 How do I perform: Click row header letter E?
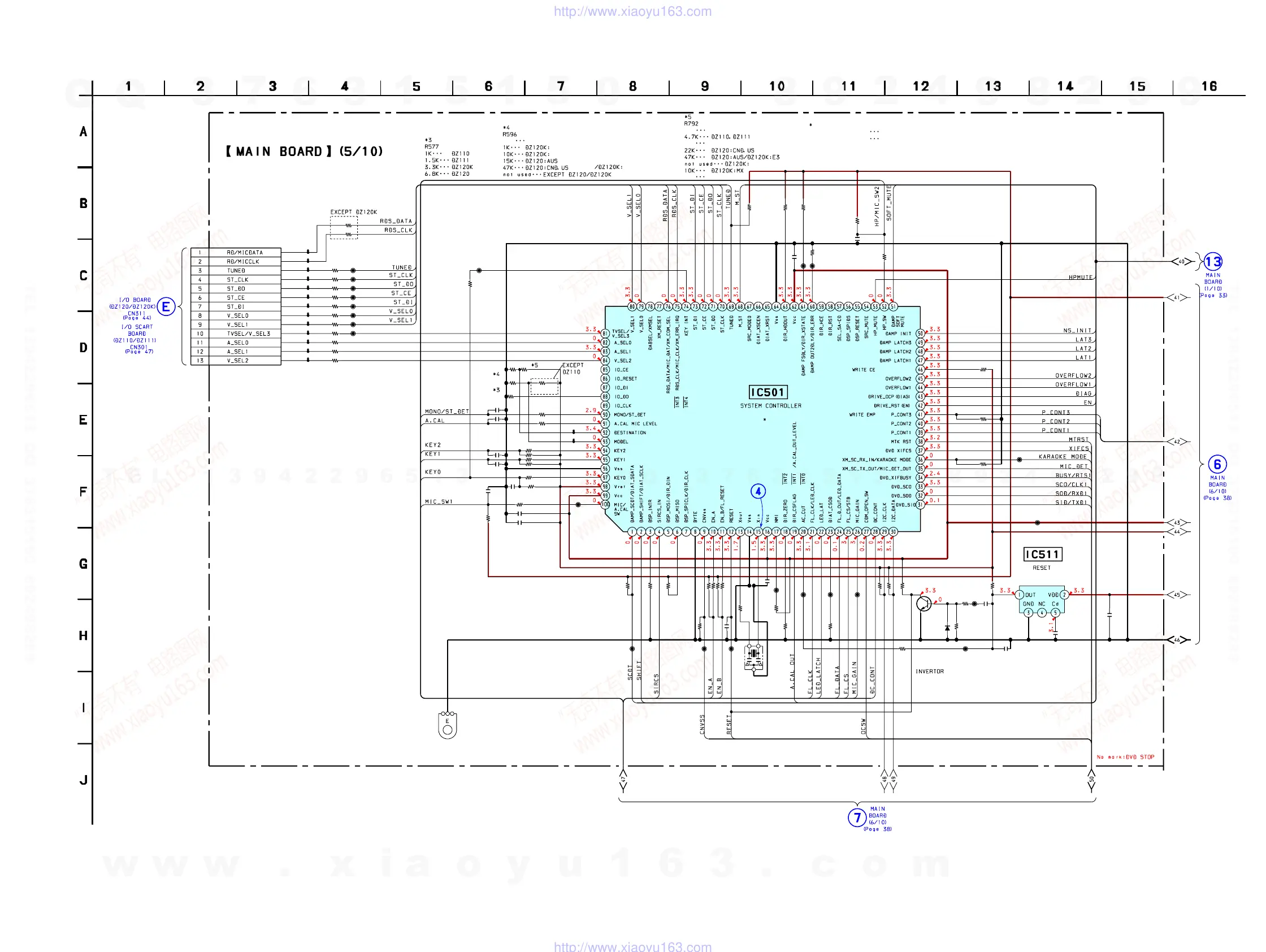[83, 420]
